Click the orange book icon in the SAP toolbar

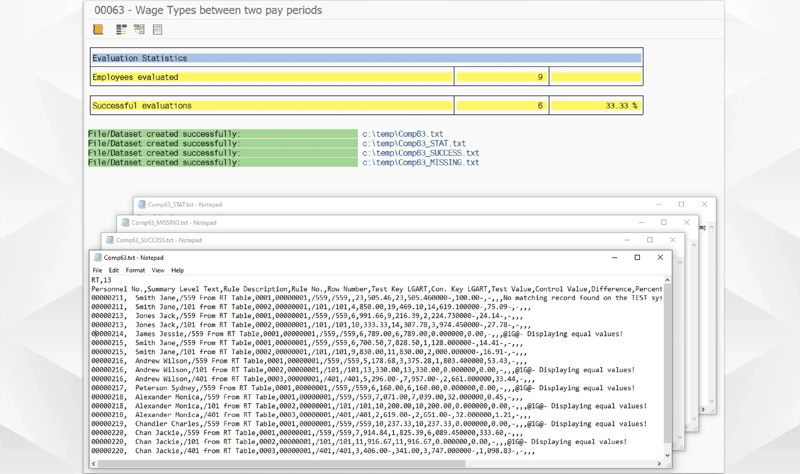click(98, 30)
